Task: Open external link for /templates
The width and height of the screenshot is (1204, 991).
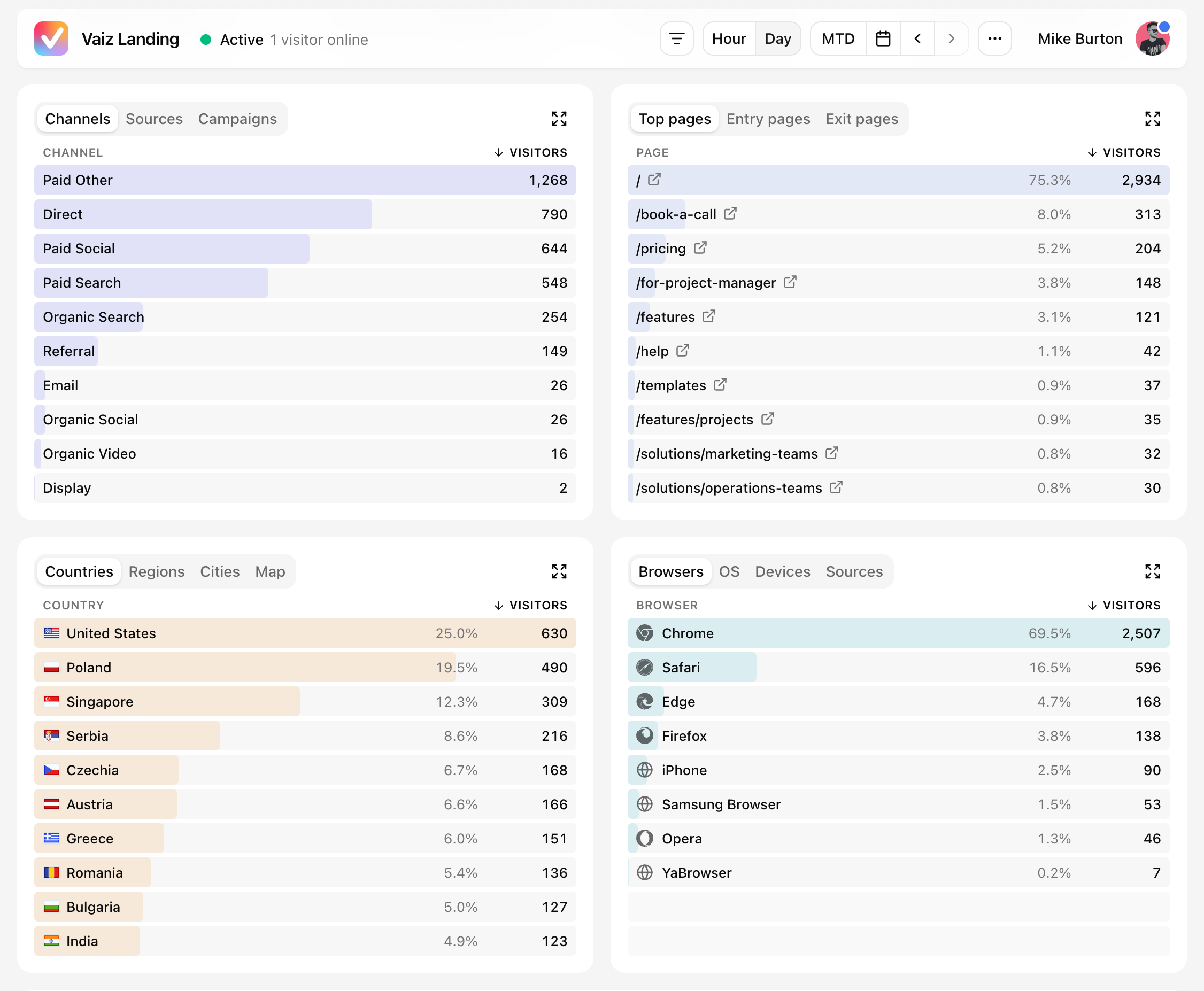Action: tap(720, 385)
